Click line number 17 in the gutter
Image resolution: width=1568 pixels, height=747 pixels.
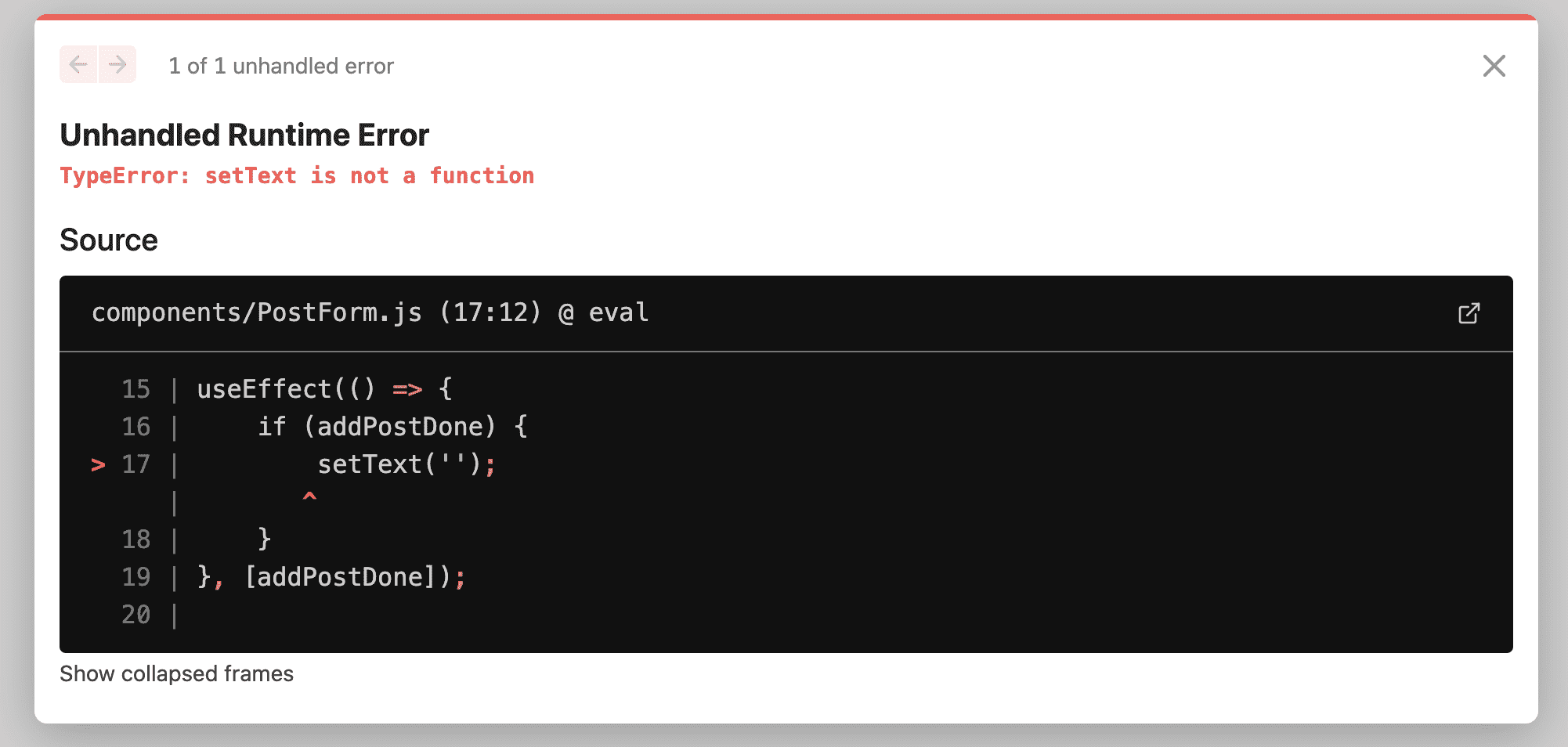(x=135, y=464)
